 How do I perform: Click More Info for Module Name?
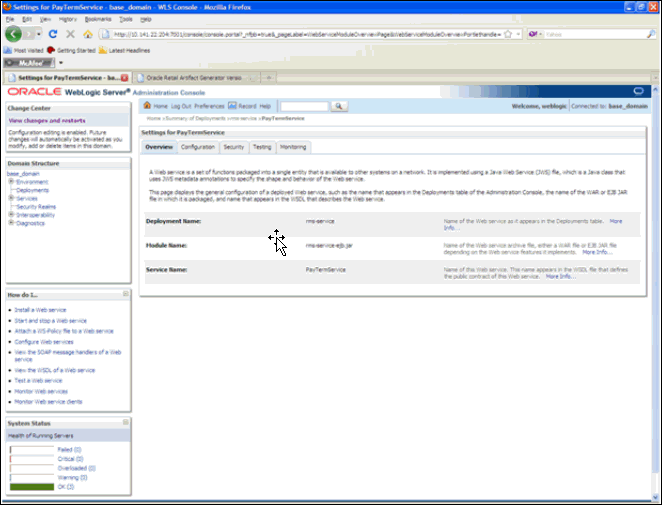[597, 252]
